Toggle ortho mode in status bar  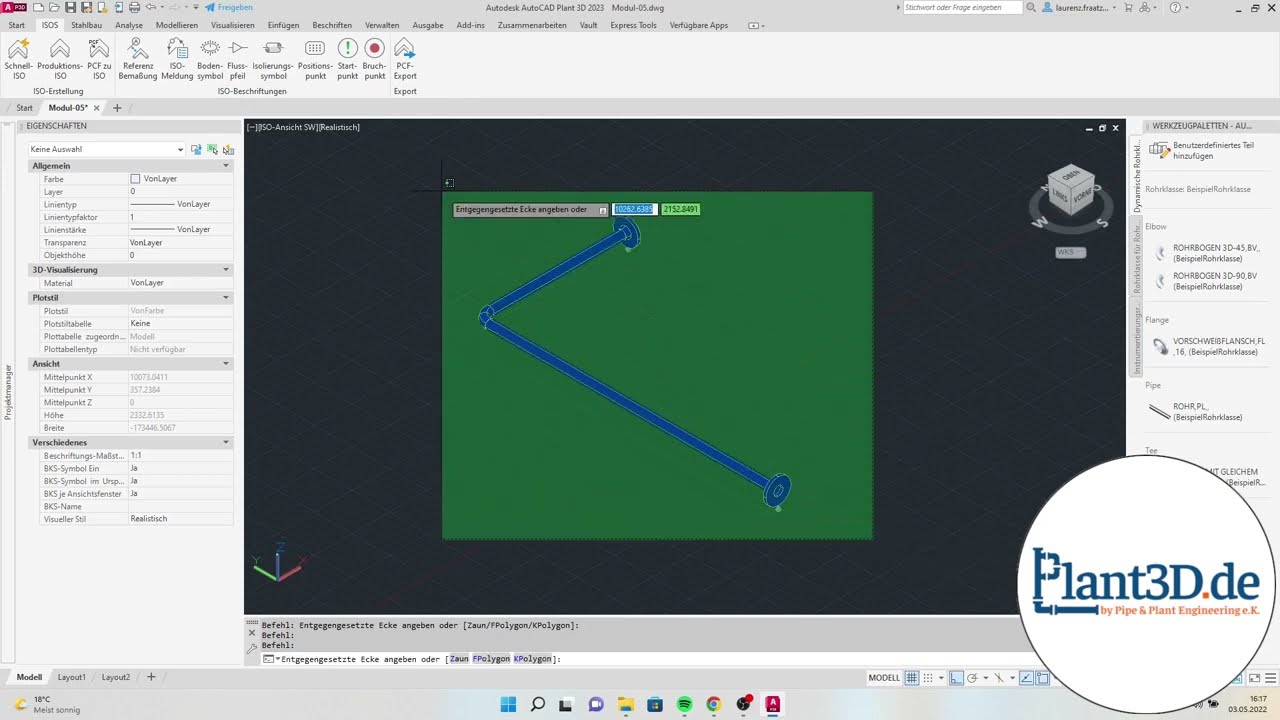pos(956,677)
